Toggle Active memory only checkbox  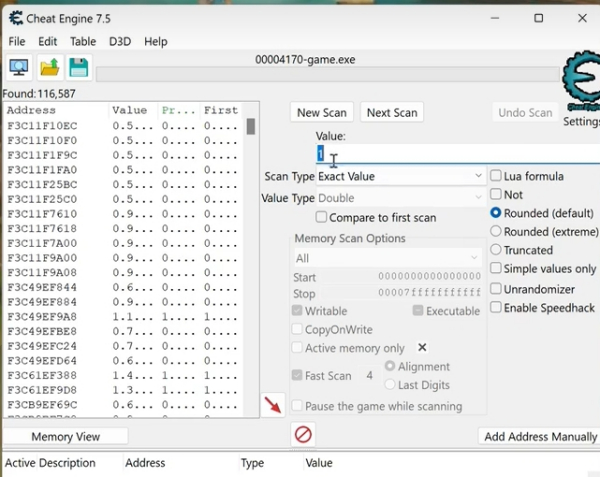(297, 347)
